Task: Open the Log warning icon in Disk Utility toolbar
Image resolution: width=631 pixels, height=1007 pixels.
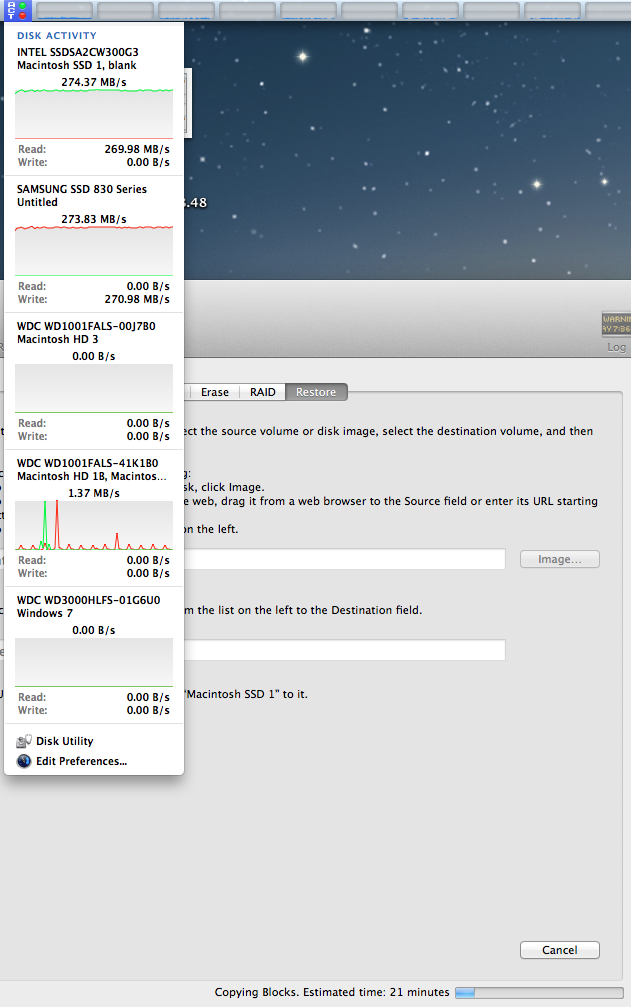Action: 616,323
